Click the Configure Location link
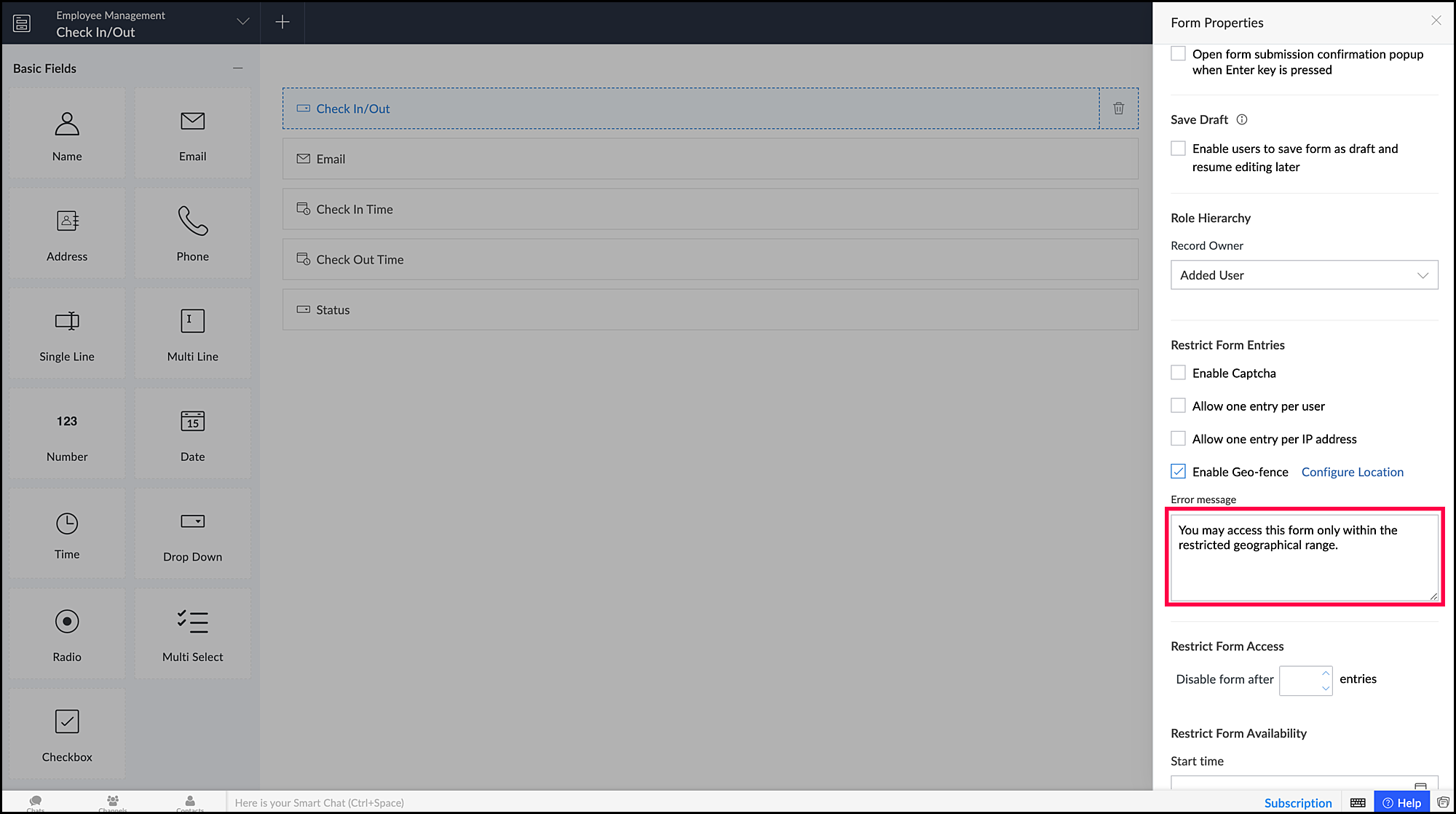Viewport: 1456px width, 814px height. tap(1352, 472)
